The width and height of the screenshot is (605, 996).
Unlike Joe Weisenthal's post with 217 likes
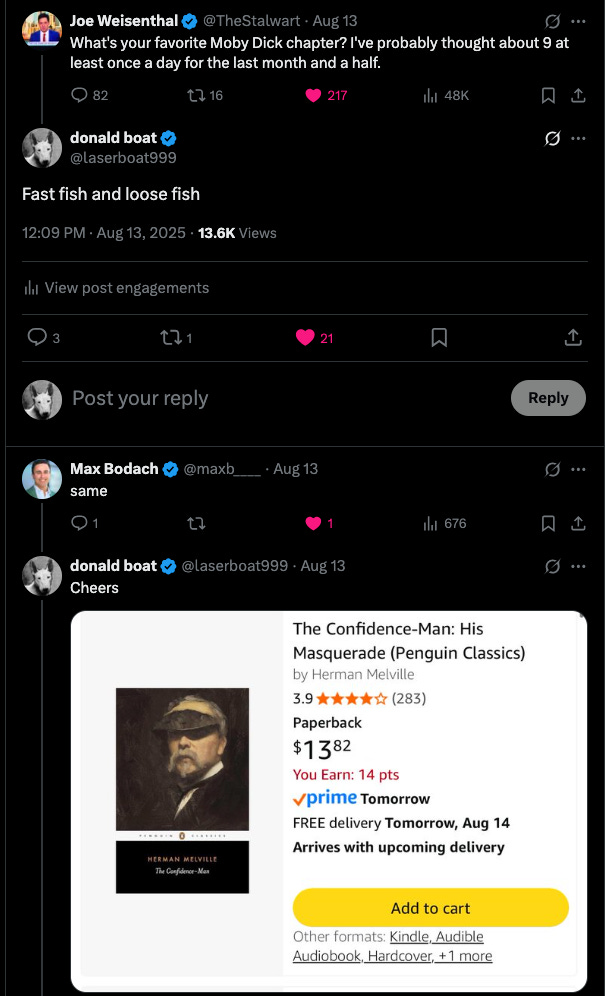tap(313, 95)
